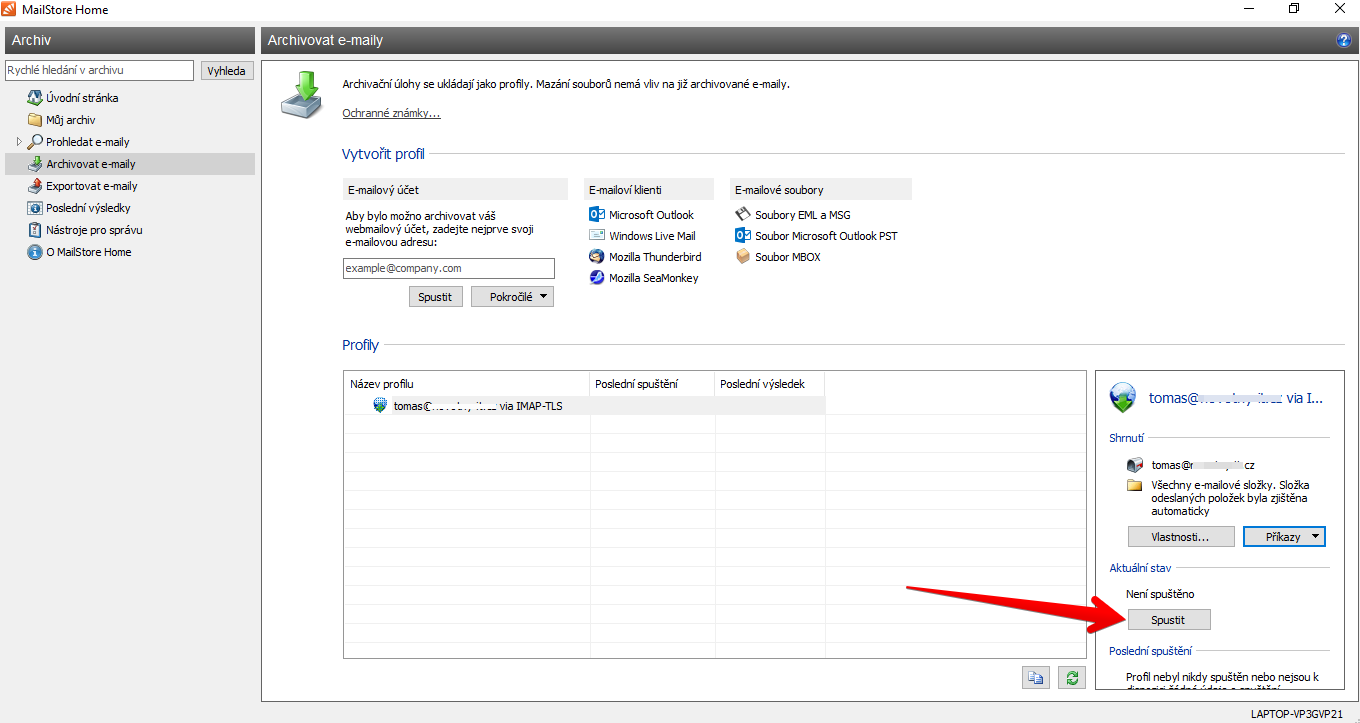This screenshot has width=1360, height=723.
Task: Click the Soubor MBOX box icon
Action: (x=743, y=257)
